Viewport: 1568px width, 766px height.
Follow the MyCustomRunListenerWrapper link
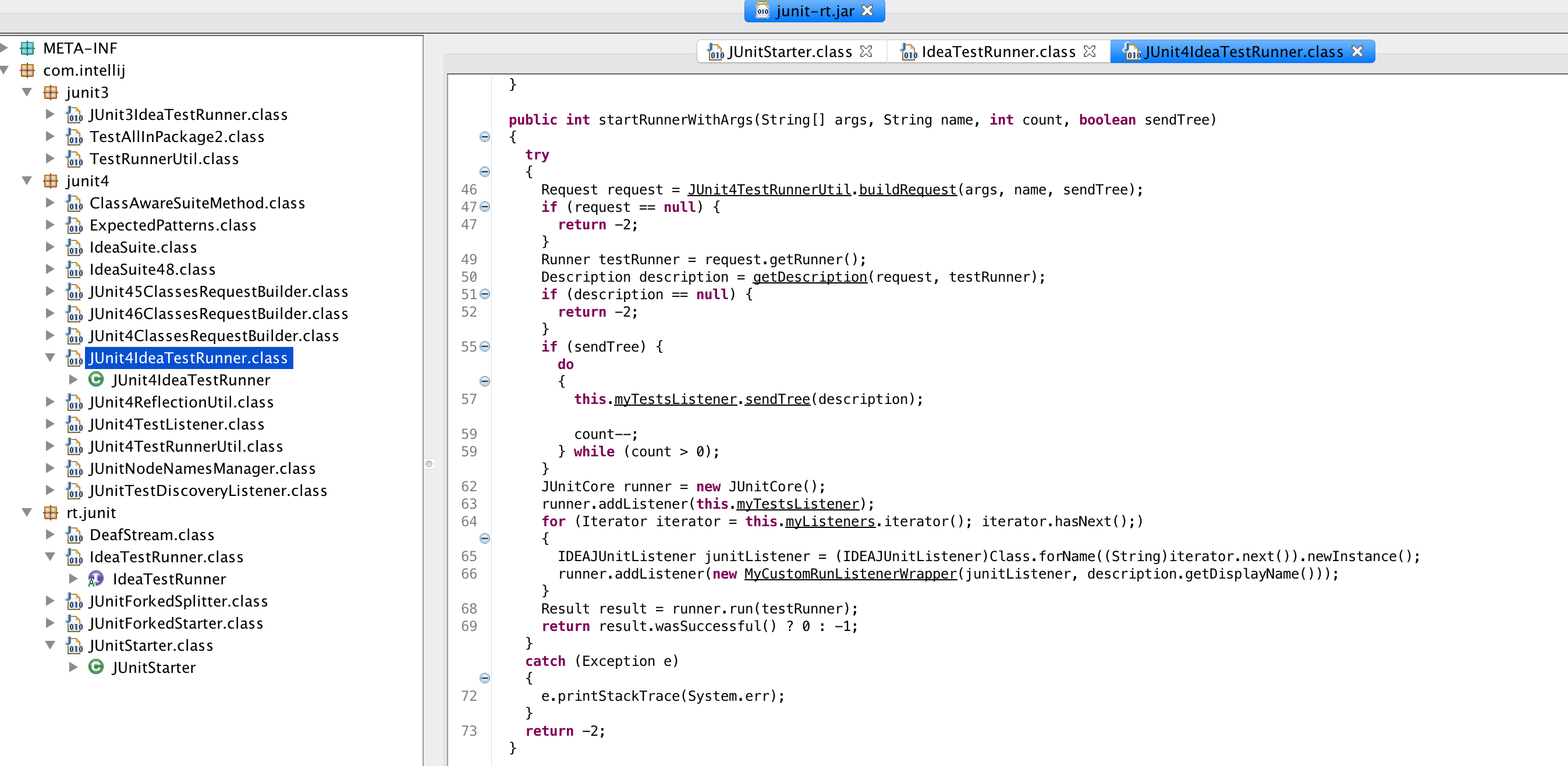click(x=850, y=573)
